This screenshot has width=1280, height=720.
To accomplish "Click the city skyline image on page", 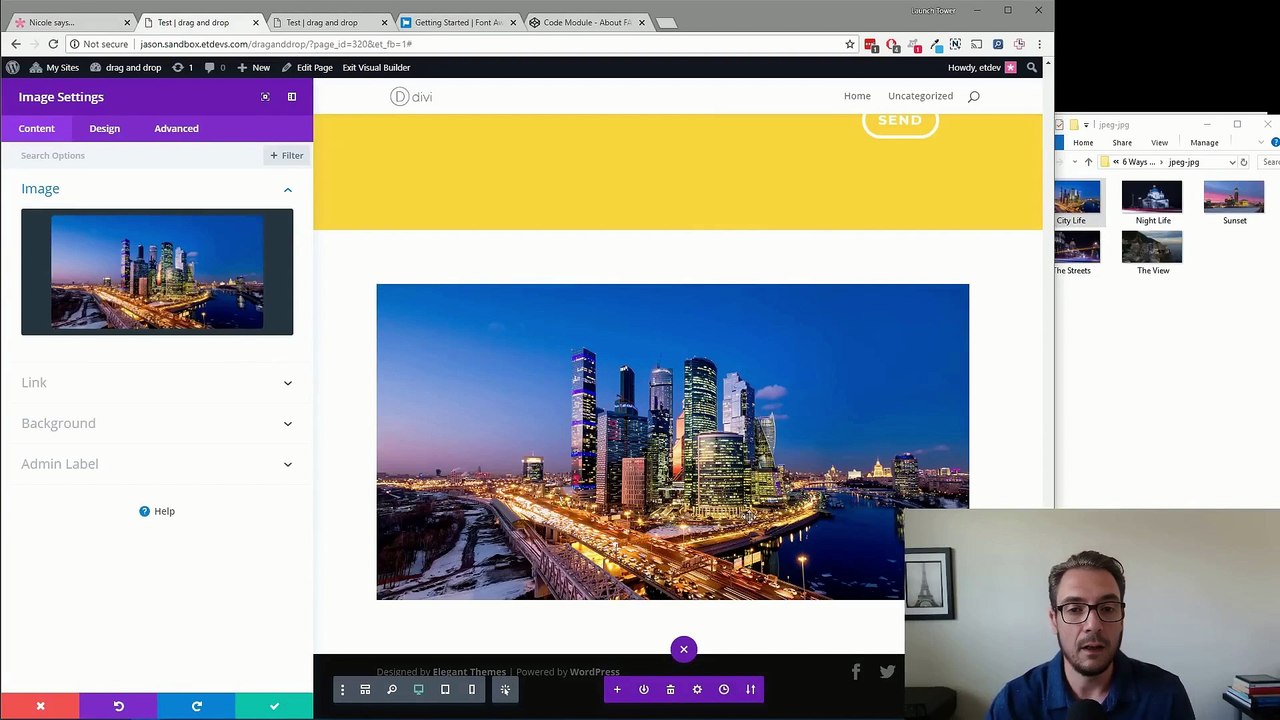I will pos(672,442).
